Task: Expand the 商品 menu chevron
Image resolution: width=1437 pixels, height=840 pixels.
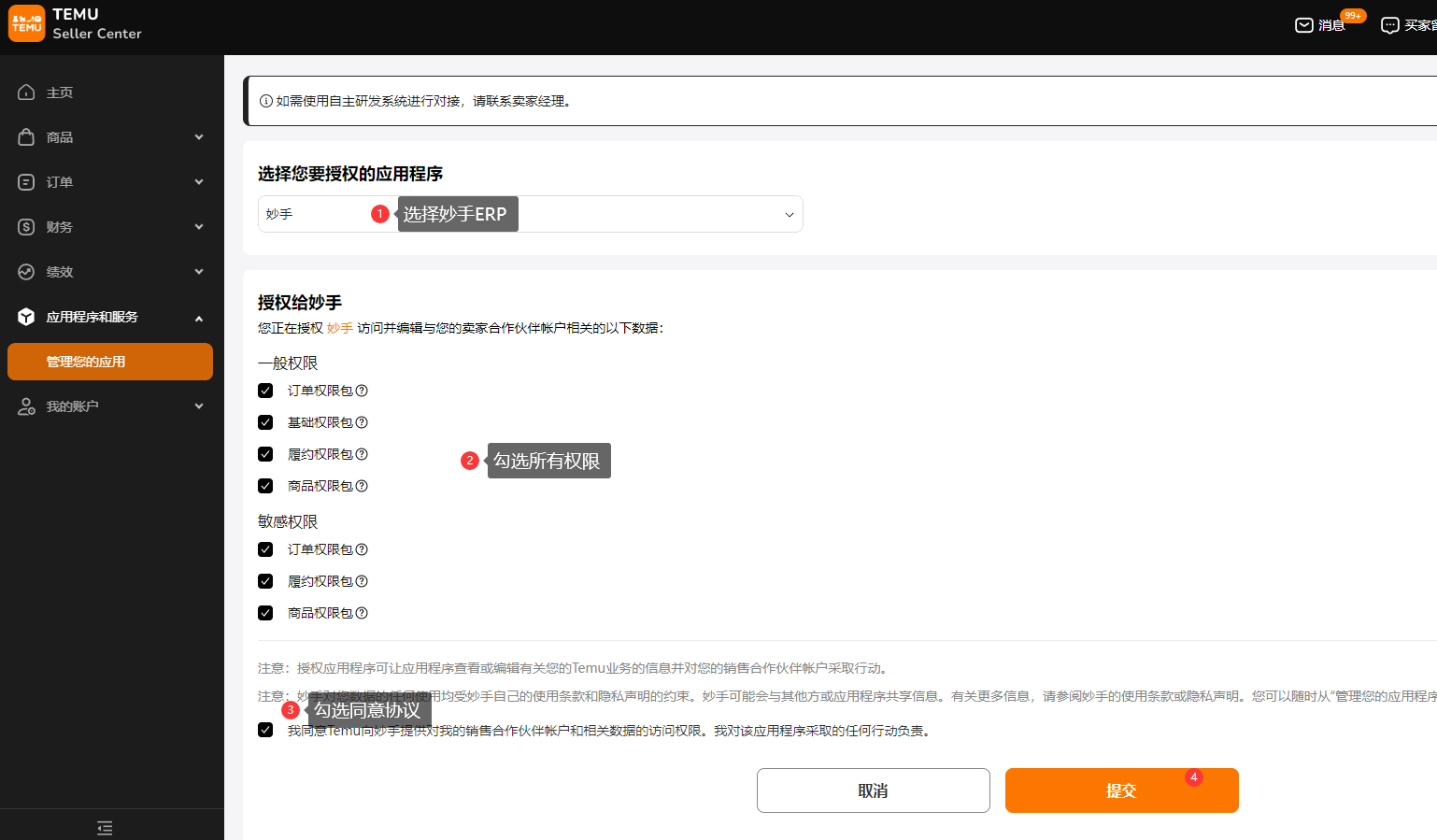Action: click(x=199, y=137)
